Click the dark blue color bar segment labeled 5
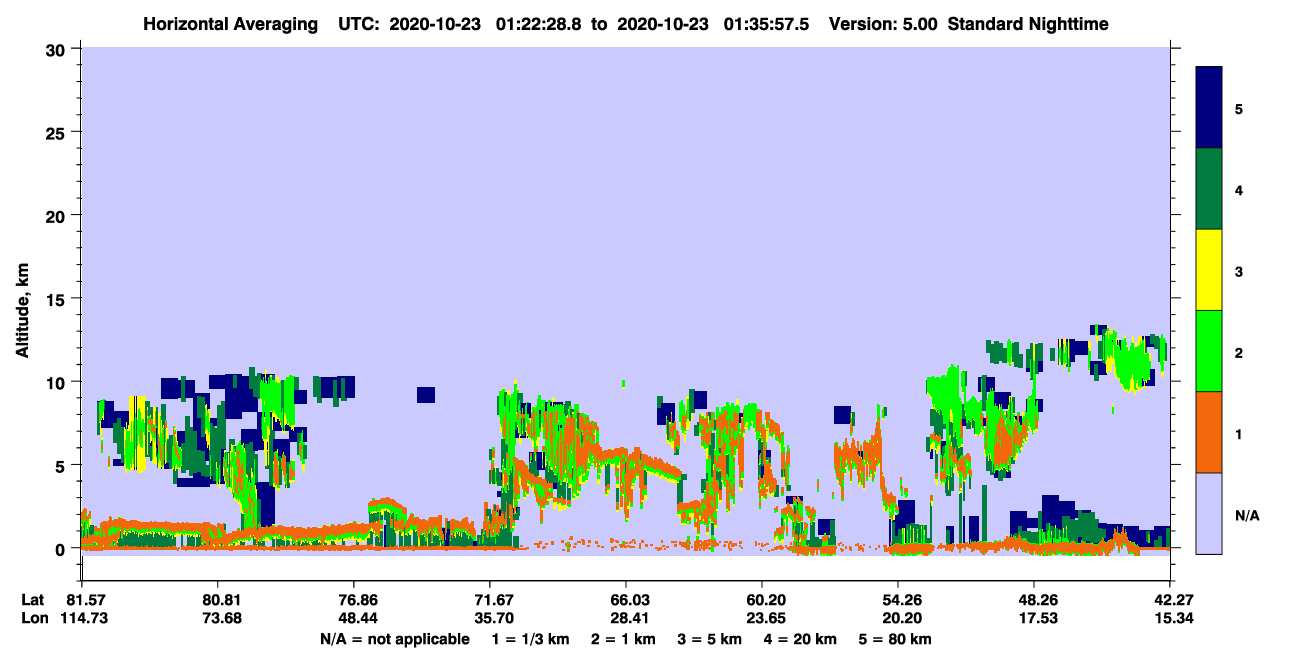The width and height of the screenshot is (1300, 667). pyautogui.click(x=1209, y=108)
